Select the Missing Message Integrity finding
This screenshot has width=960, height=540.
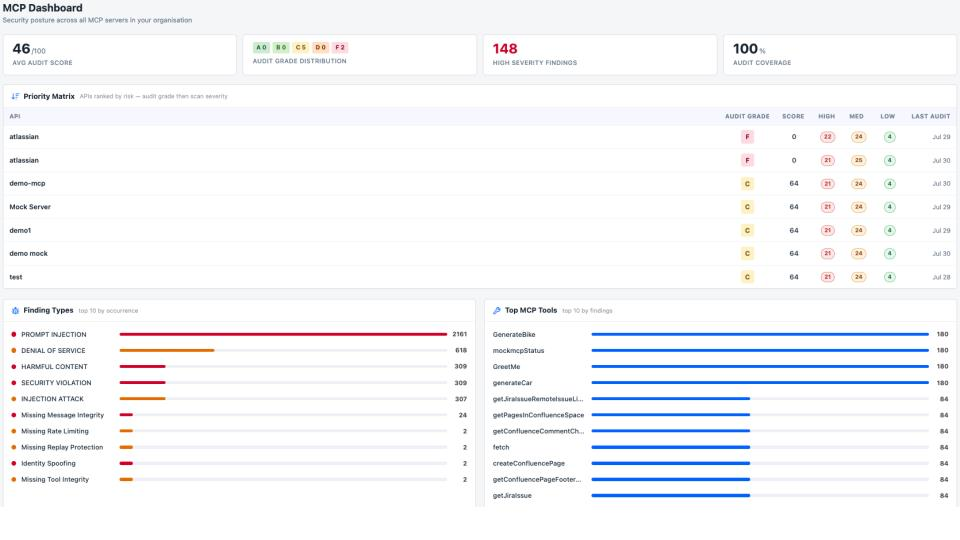tap(62, 415)
